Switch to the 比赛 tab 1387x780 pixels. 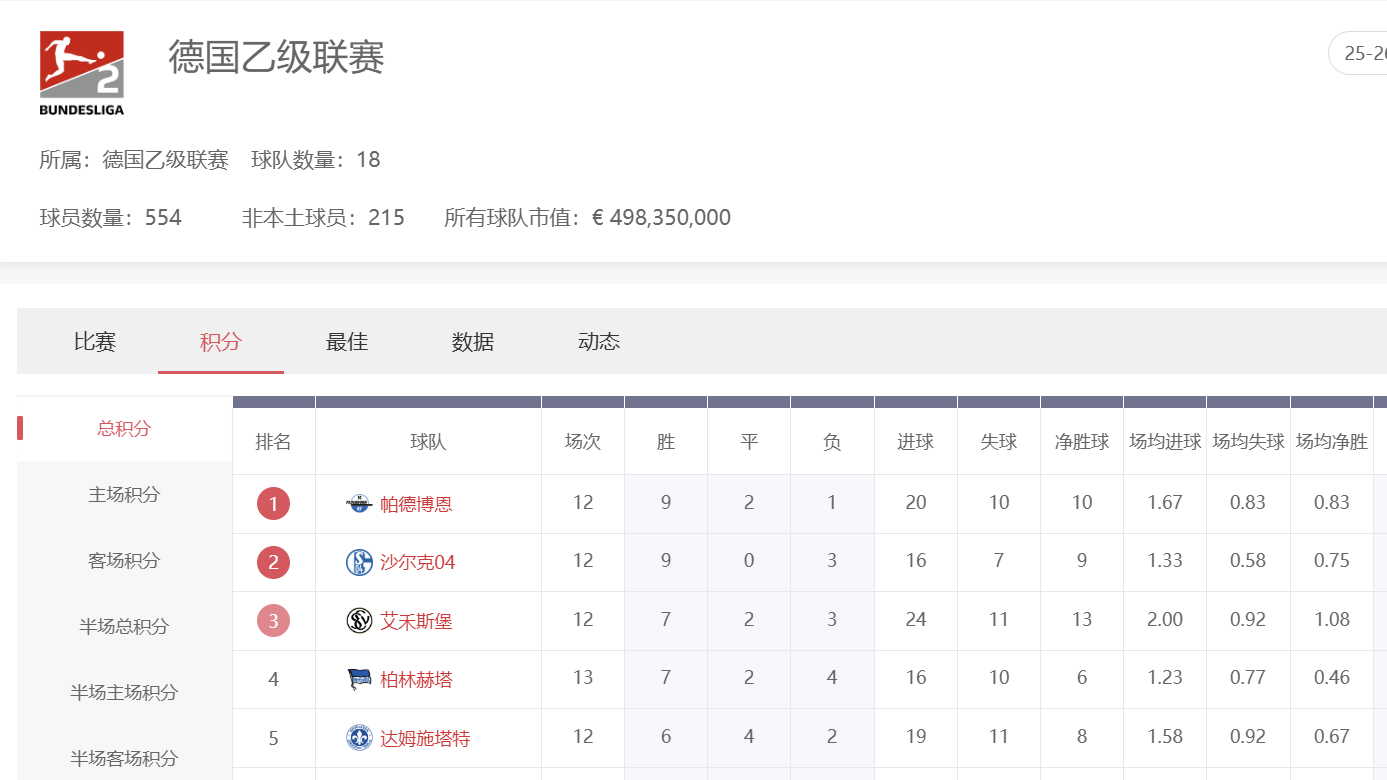point(95,341)
